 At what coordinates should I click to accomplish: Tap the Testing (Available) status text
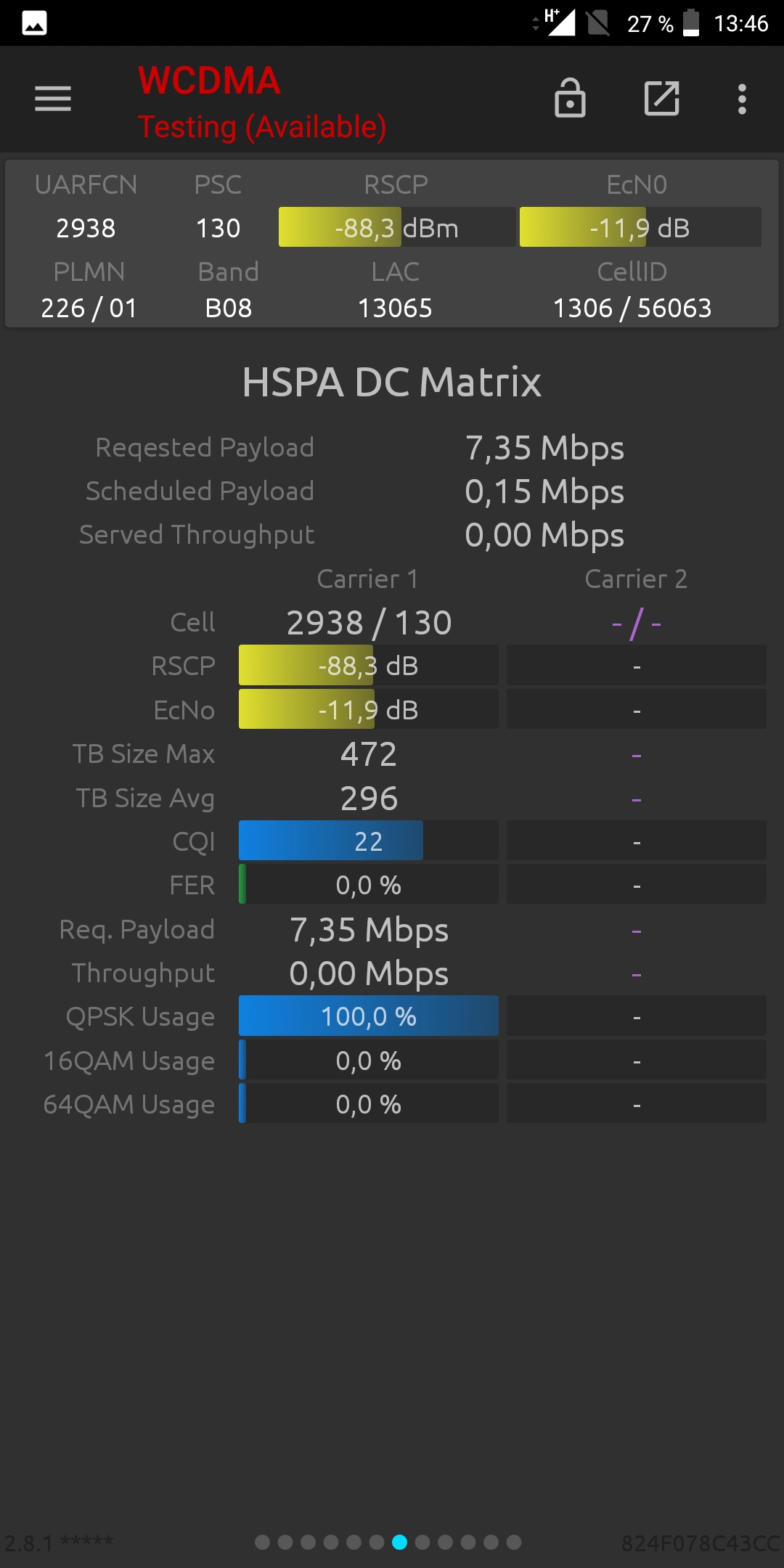pos(262,127)
